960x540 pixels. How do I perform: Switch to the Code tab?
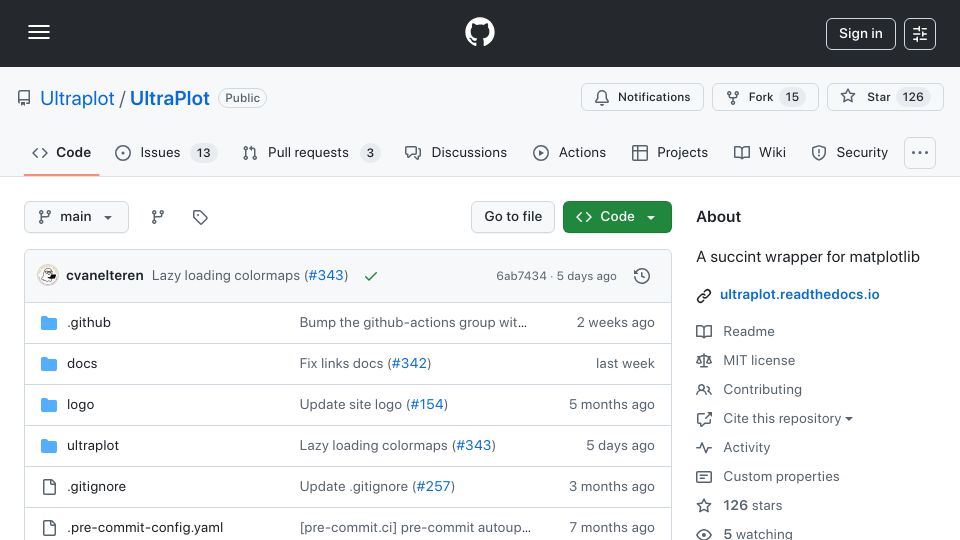61,152
